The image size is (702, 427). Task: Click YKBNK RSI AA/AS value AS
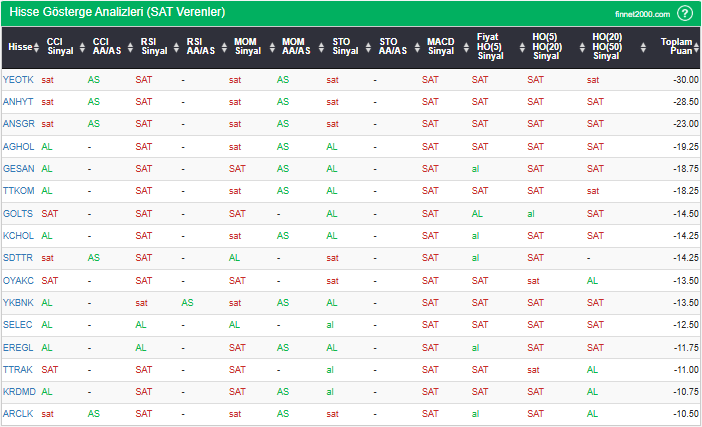click(x=187, y=303)
